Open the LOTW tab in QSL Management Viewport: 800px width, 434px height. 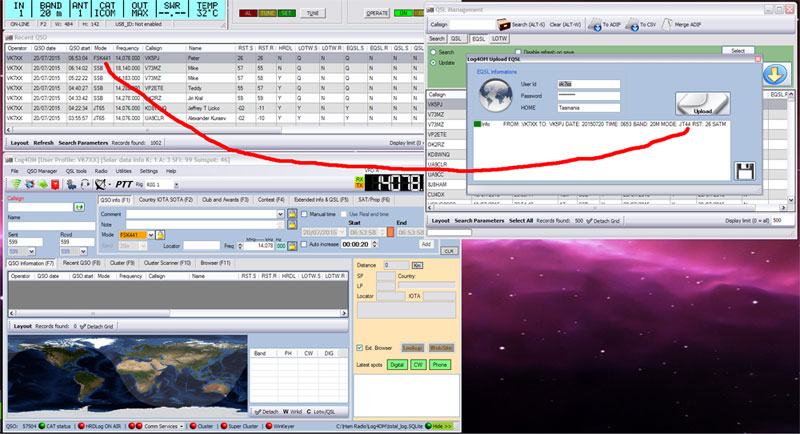coord(499,38)
